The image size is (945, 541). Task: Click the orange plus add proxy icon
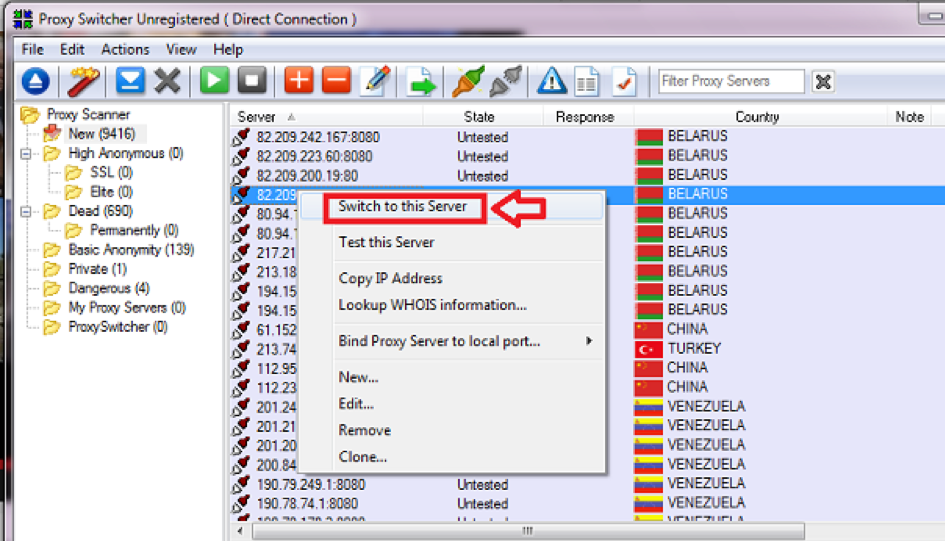click(299, 81)
